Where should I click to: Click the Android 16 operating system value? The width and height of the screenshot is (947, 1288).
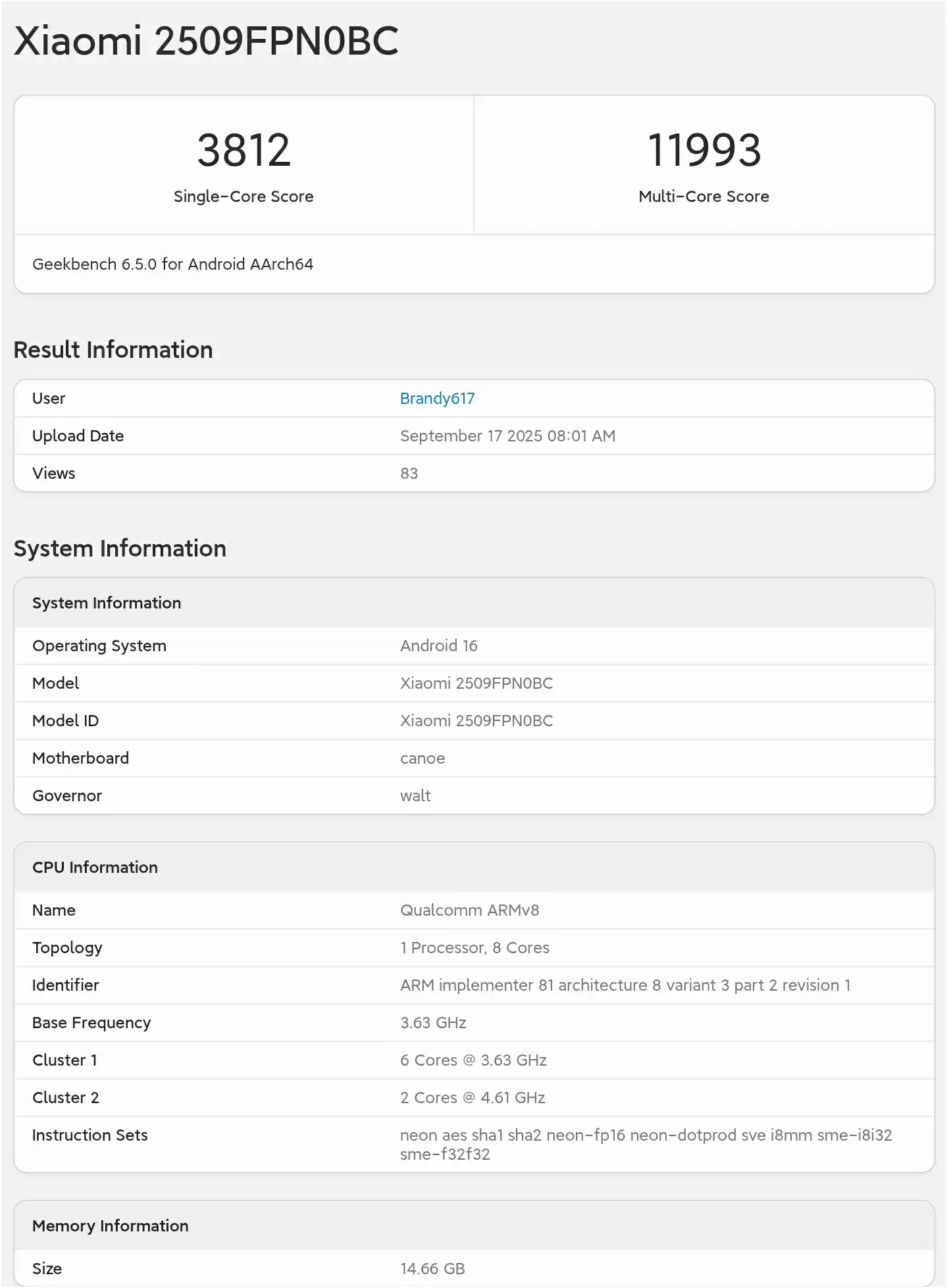438,646
